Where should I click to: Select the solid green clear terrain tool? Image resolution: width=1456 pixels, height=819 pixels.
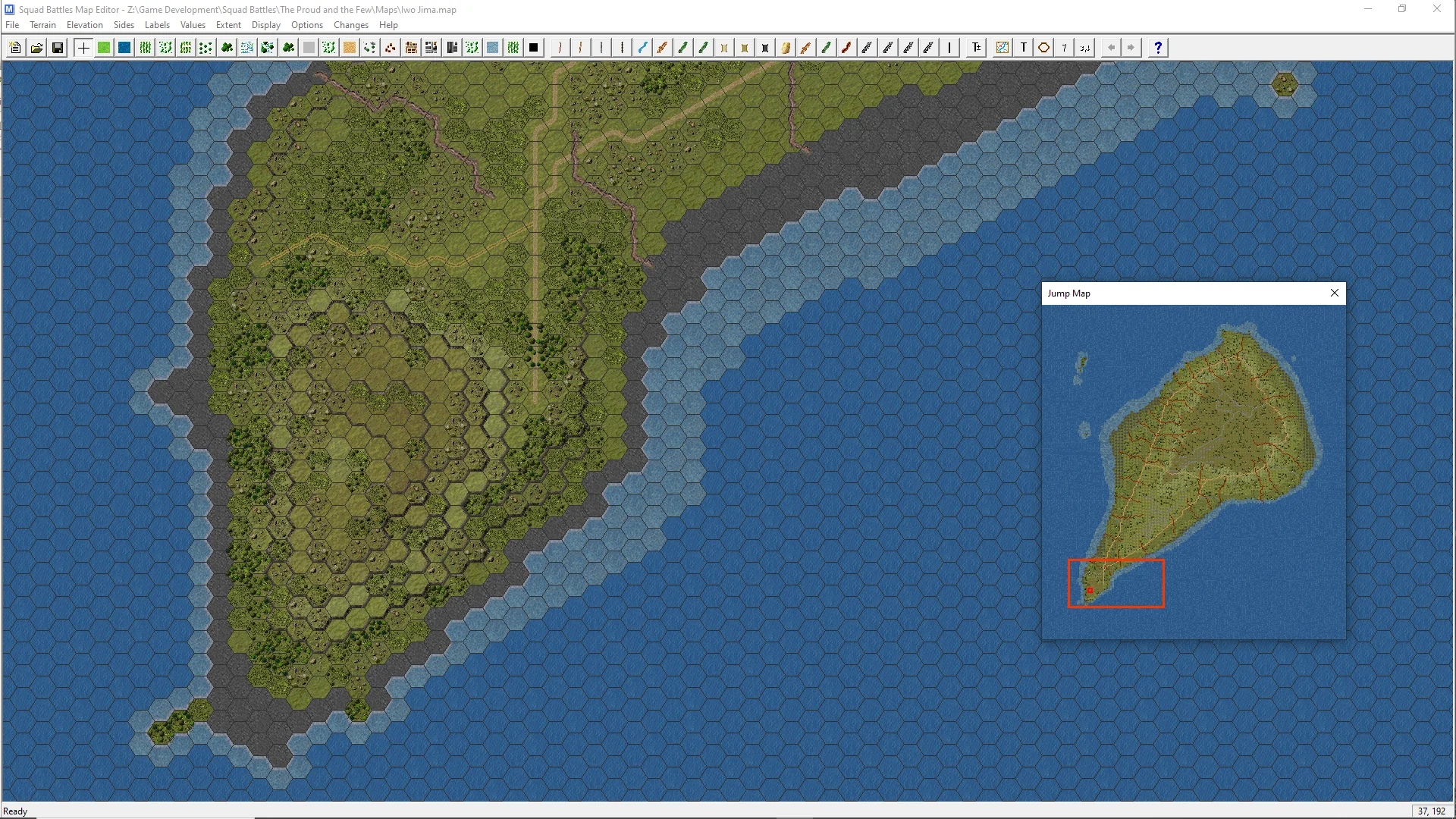104,48
